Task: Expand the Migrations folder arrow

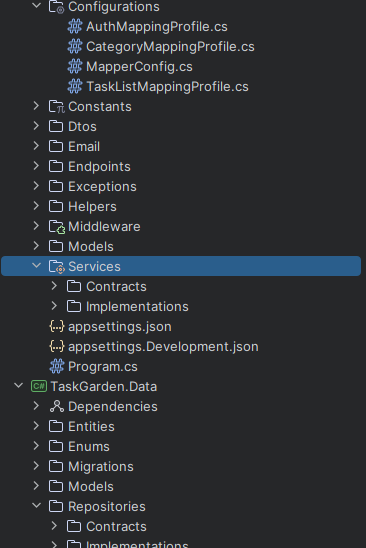Action: coord(36,466)
